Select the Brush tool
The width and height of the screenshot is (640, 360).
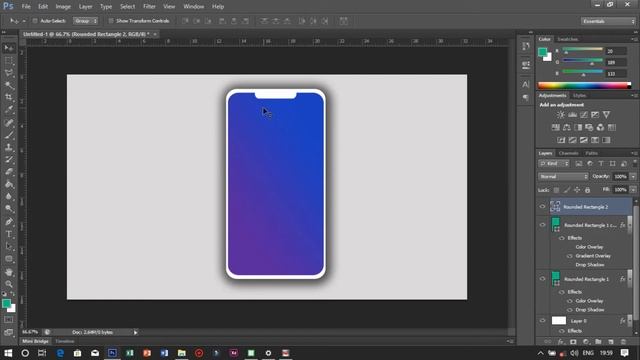click(9, 135)
